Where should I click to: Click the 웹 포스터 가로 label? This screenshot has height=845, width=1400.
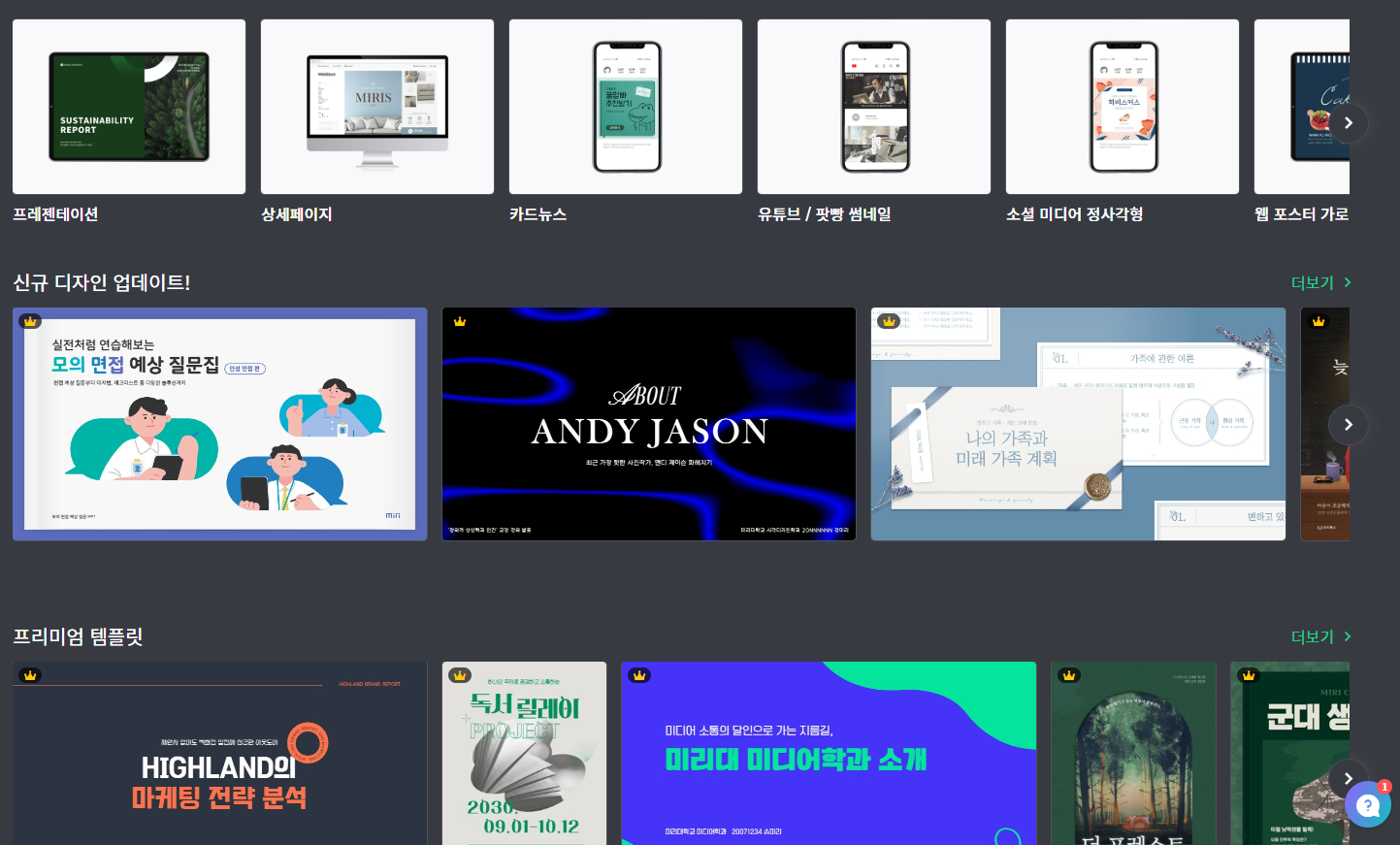coord(1302,213)
